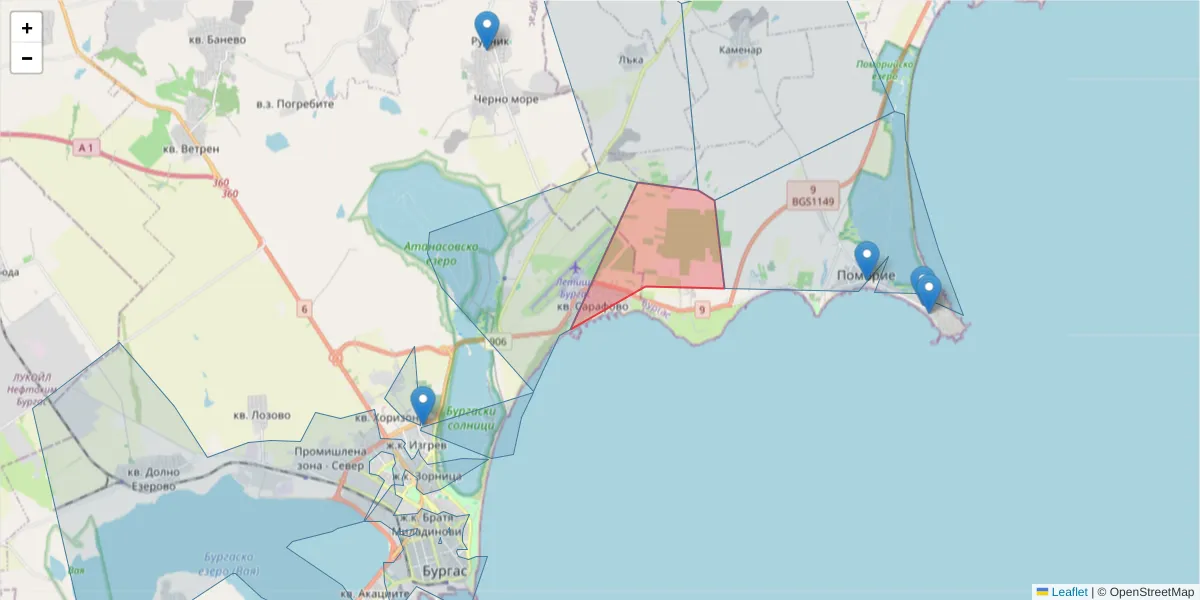Screen dimensions: 1200x600
Task: Click the Атанасовско езеро lake label
Action: (441, 253)
